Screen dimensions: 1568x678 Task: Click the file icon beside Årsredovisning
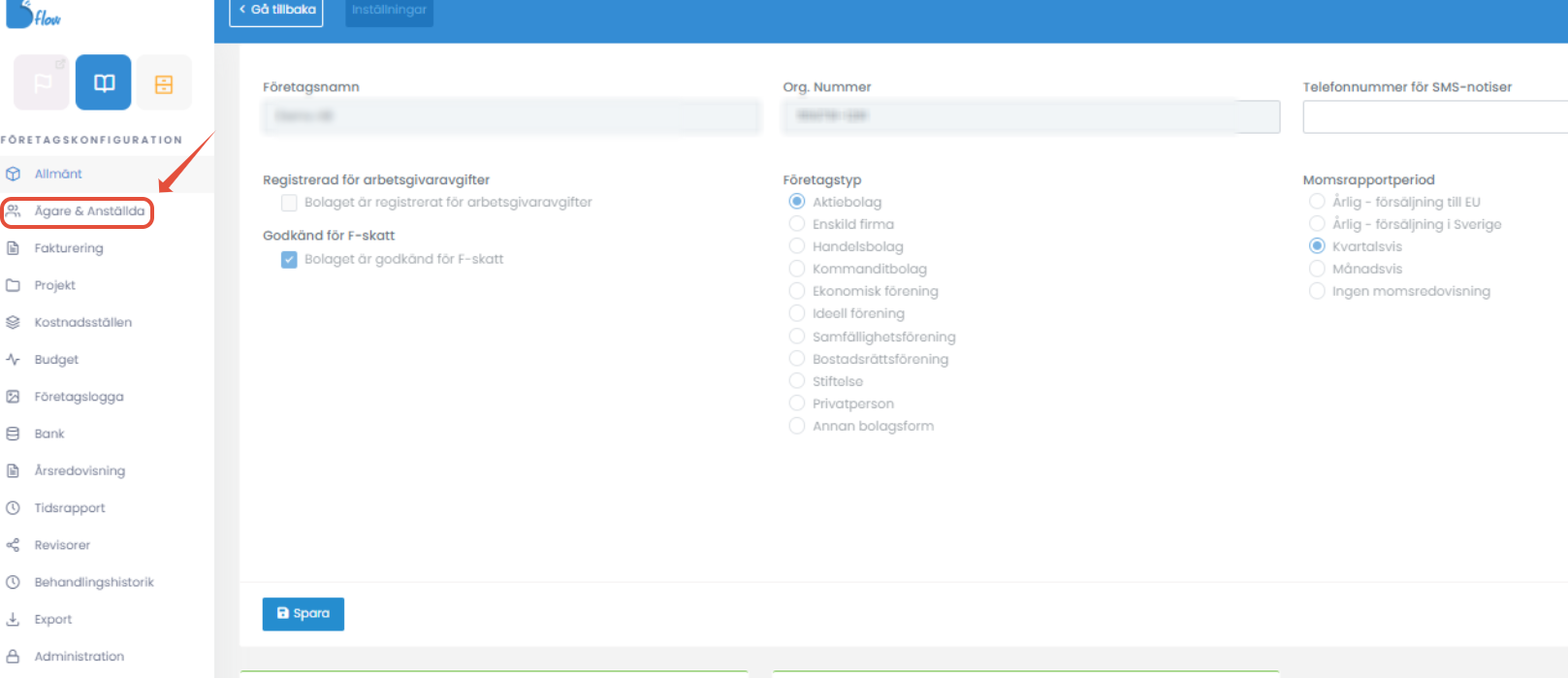click(x=14, y=470)
